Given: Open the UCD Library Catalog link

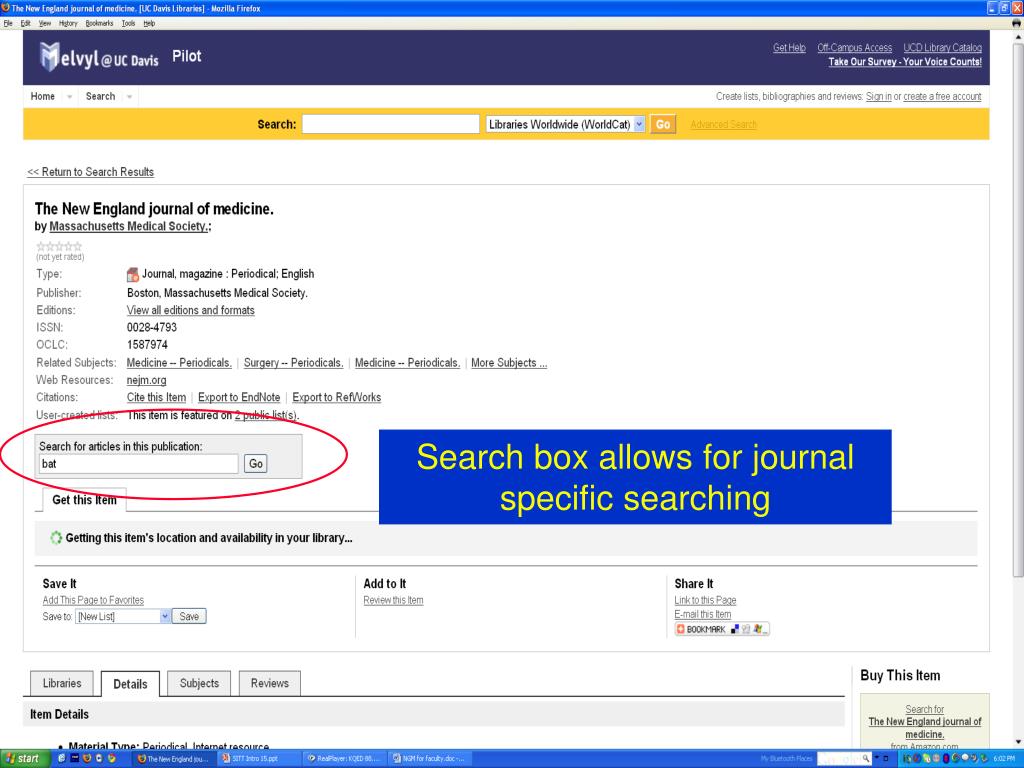Looking at the screenshot, I should (x=942, y=48).
